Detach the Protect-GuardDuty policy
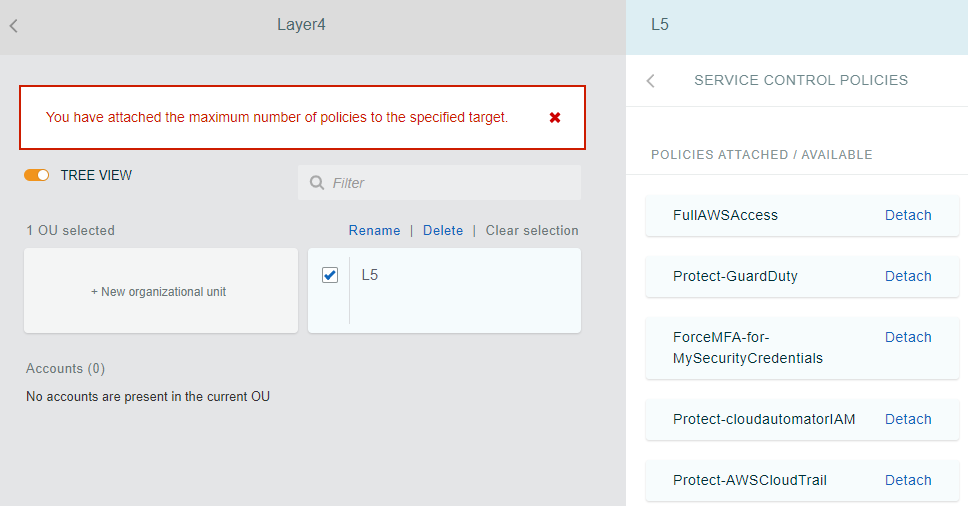Viewport: 968px width, 506px height. (x=908, y=276)
